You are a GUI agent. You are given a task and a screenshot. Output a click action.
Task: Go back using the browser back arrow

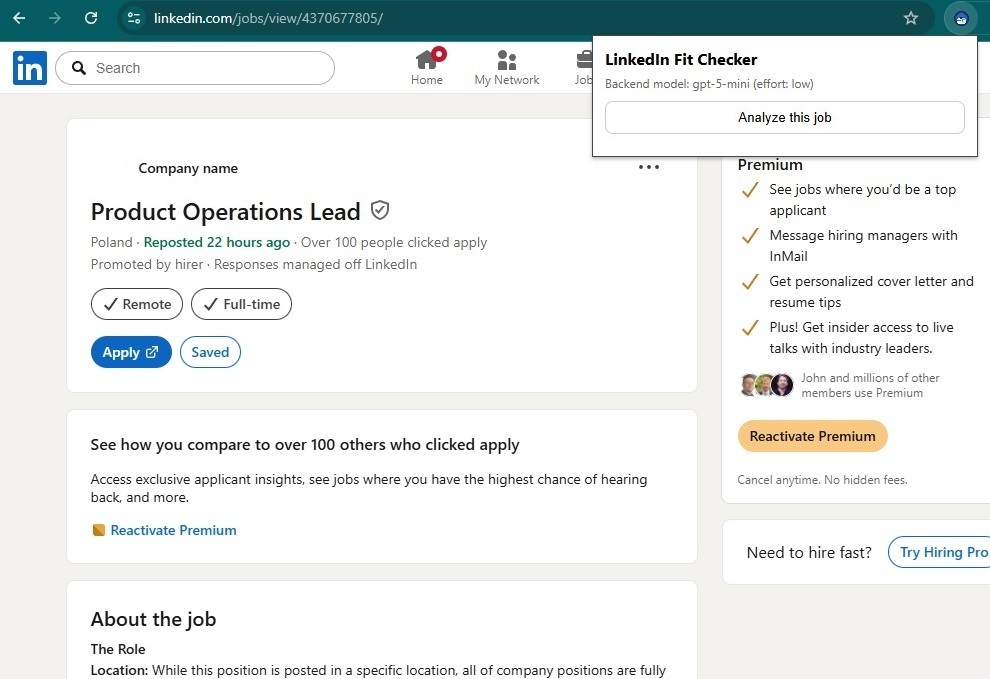[x=19, y=18]
